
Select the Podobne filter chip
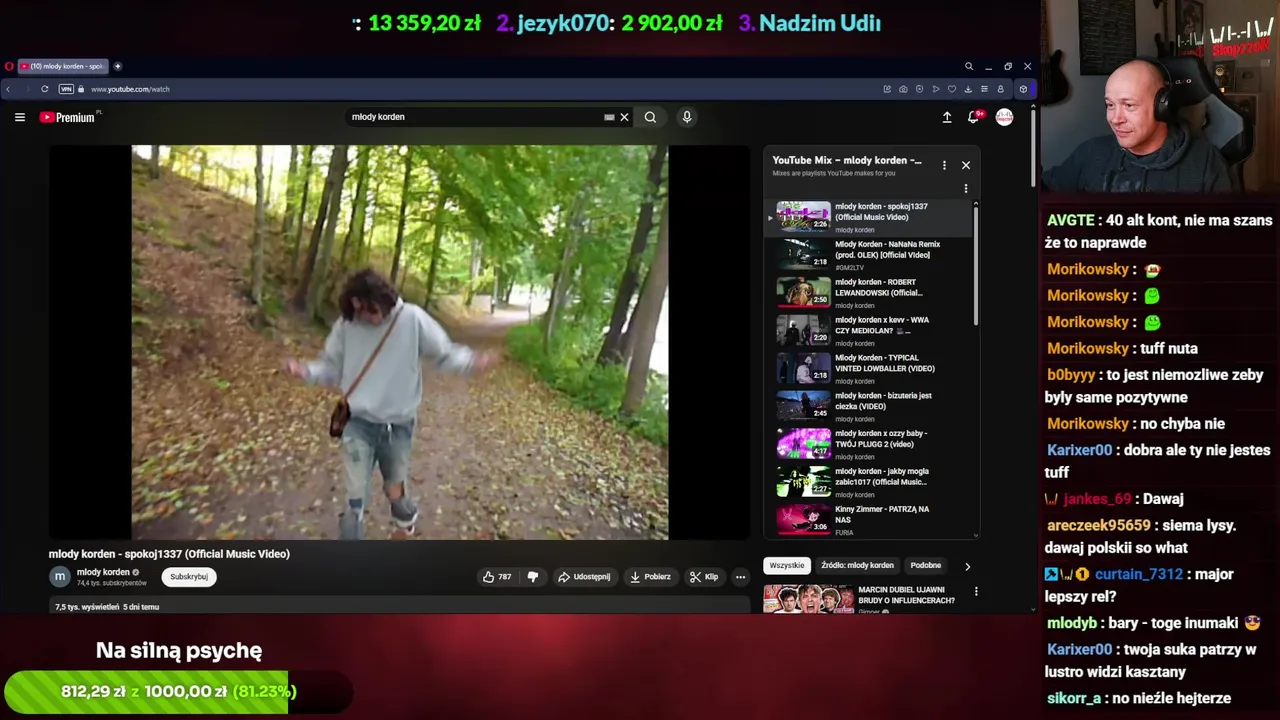pos(926,566)
